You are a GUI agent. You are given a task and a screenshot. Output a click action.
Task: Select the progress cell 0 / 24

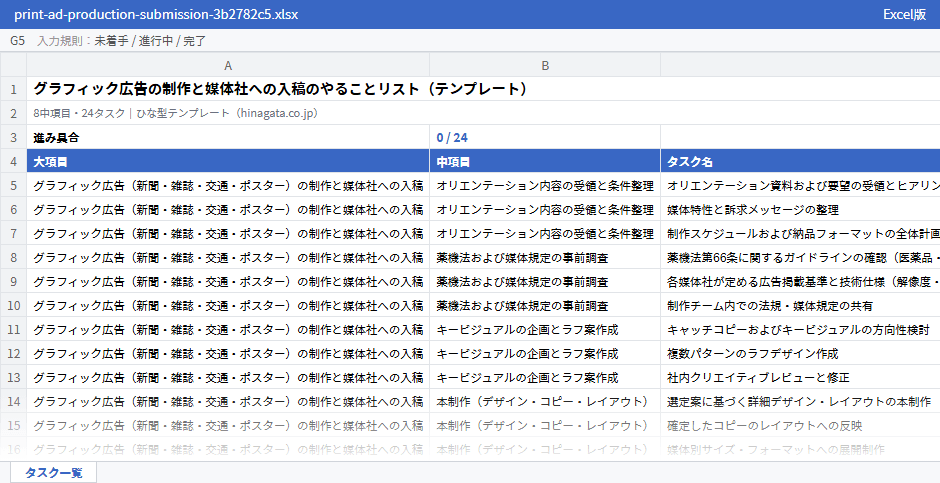545,137
